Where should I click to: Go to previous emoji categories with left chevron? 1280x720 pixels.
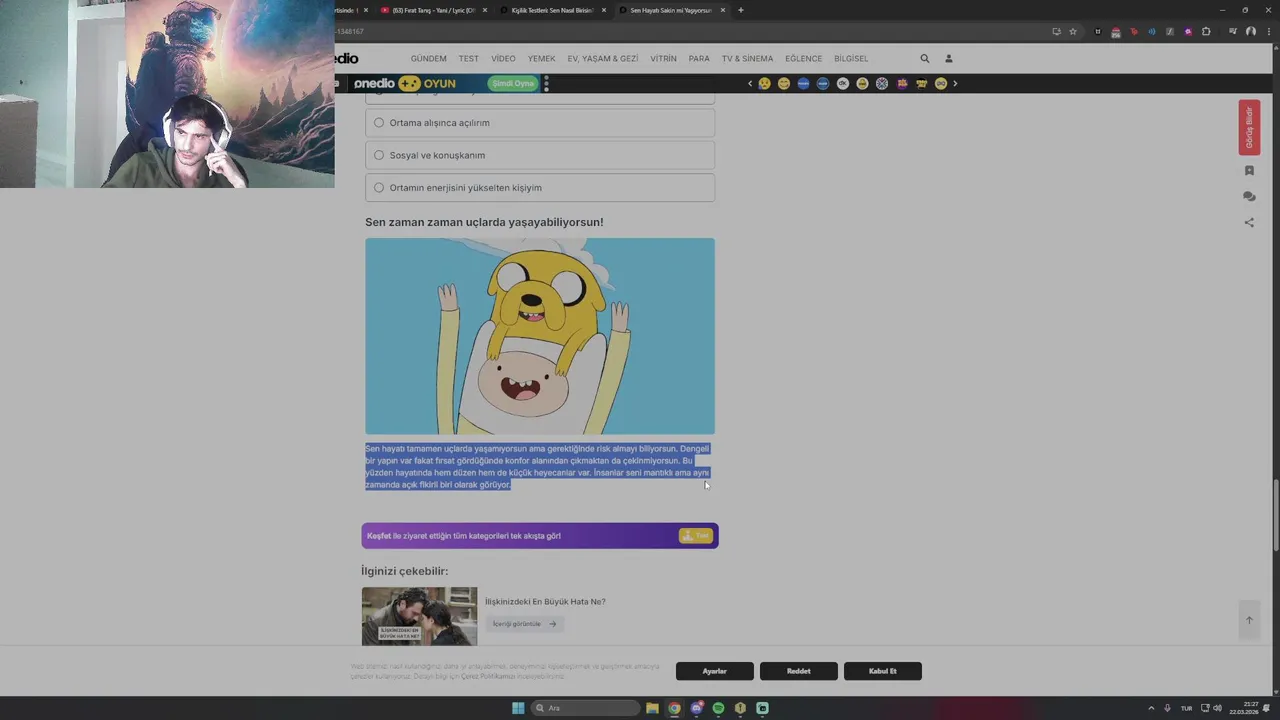click(x=750, y=84)
